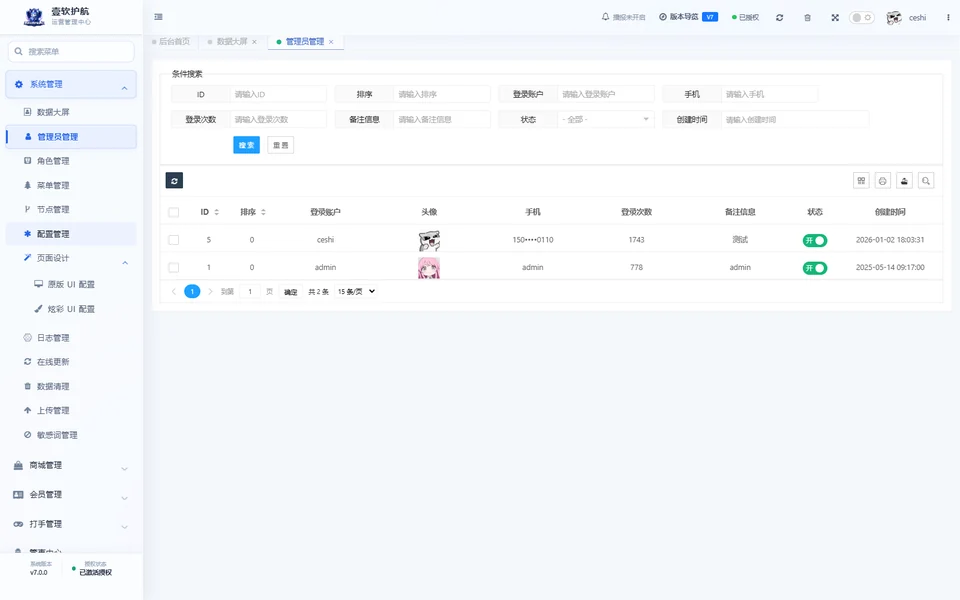Refresh the page using the header refresh icon
The image size is (960, 600).
pos(779,18)
